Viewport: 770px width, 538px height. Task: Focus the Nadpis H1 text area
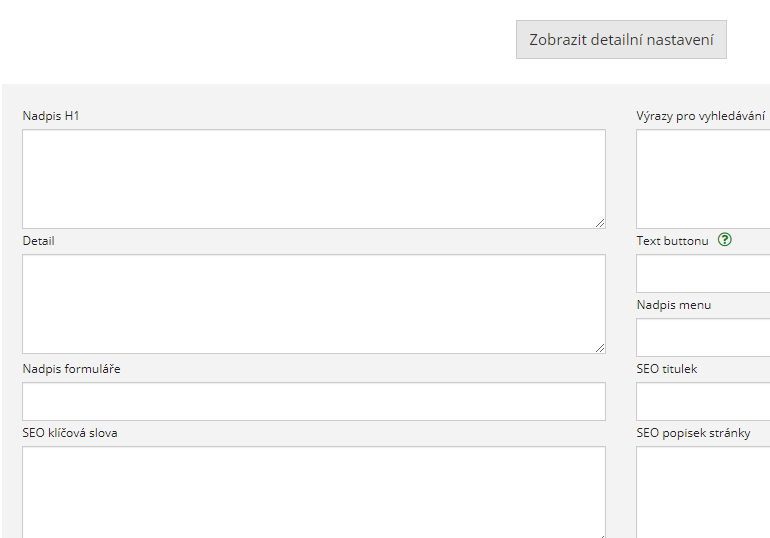314,179
